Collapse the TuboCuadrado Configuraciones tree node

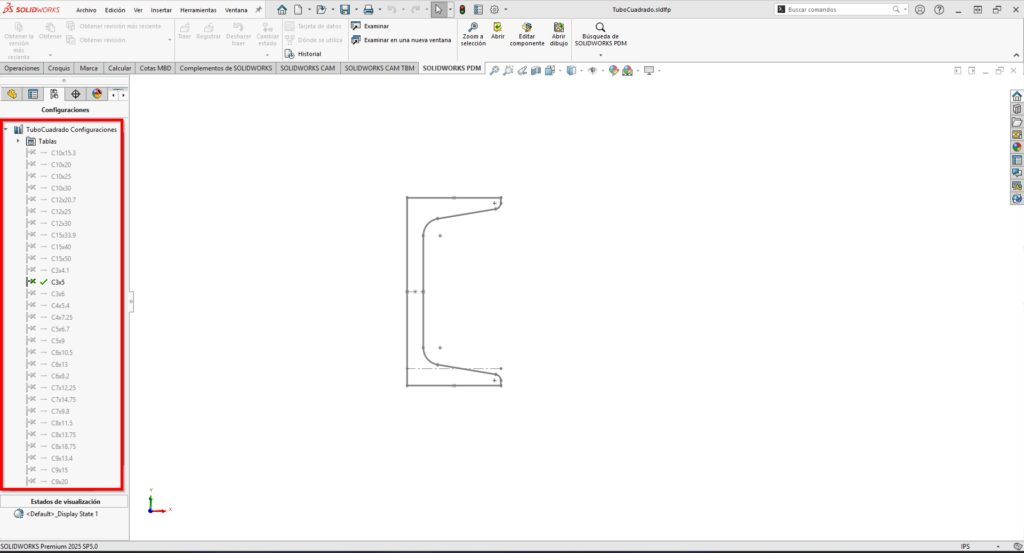tap(6, 129)
